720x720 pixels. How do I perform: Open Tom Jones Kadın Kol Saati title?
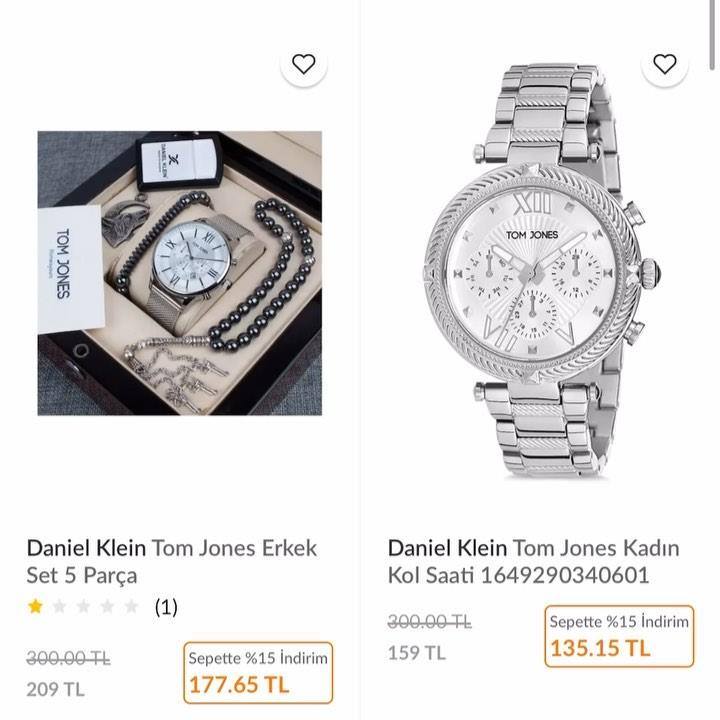pos(533,561)
